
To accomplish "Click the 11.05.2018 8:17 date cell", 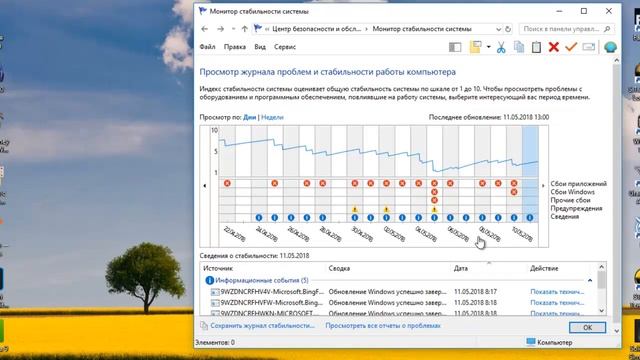I will pyautogui.click(x=475, y=292).
